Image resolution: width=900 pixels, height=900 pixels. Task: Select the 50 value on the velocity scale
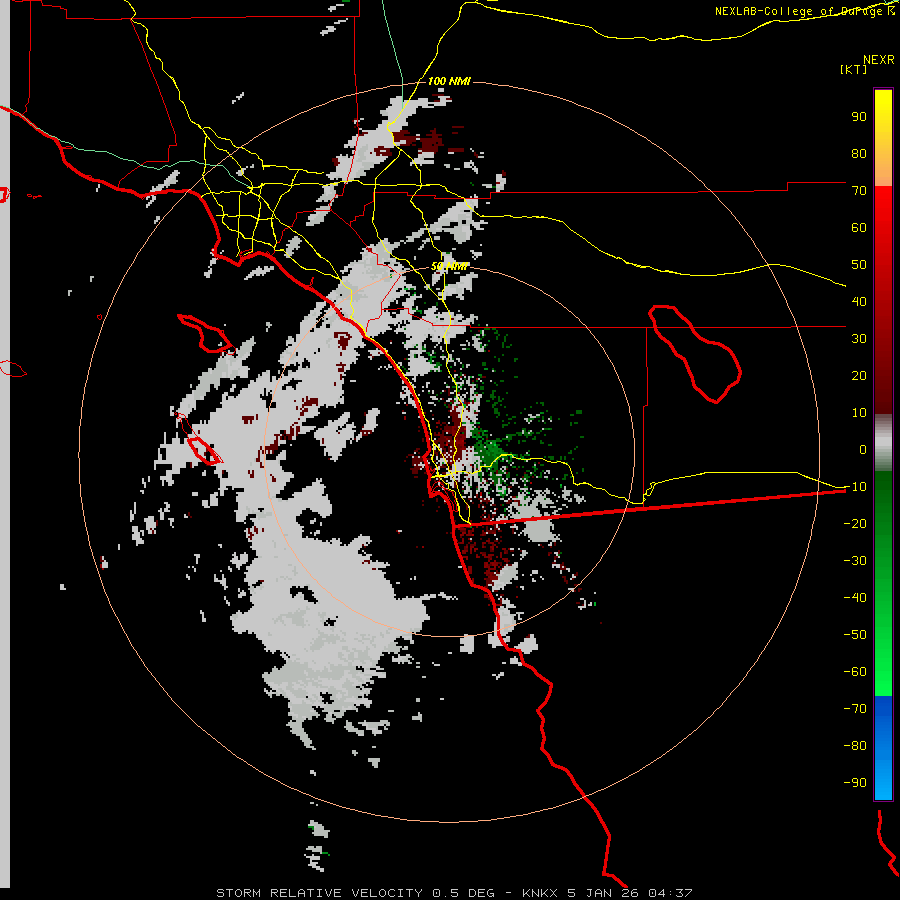click(859, 265)
